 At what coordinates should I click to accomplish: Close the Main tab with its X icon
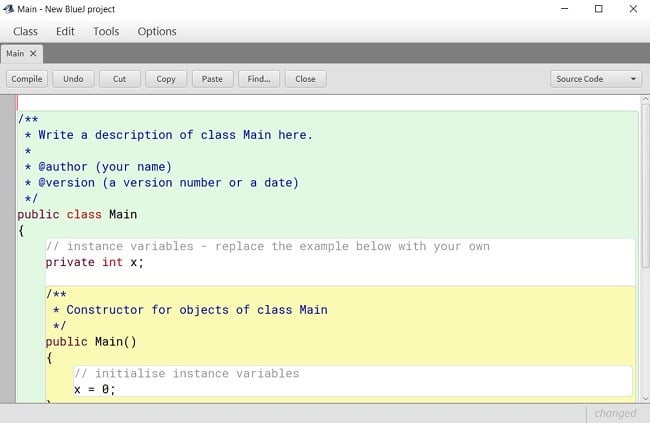tap(33, 53)
